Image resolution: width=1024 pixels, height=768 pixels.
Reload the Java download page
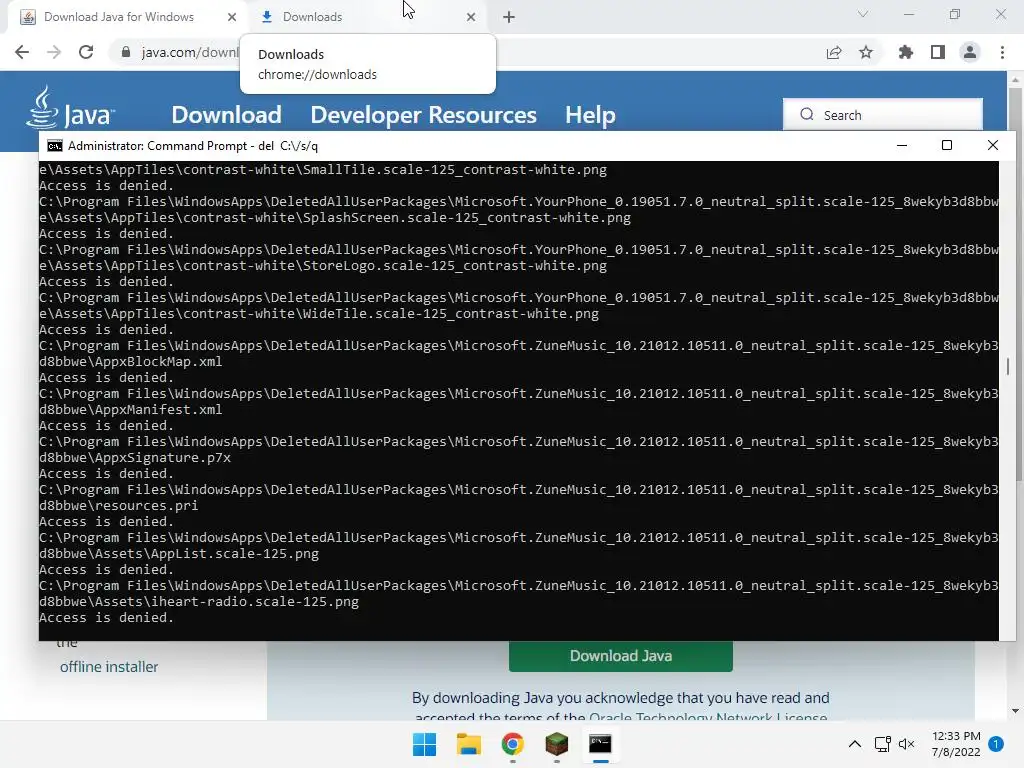(86, 52)
